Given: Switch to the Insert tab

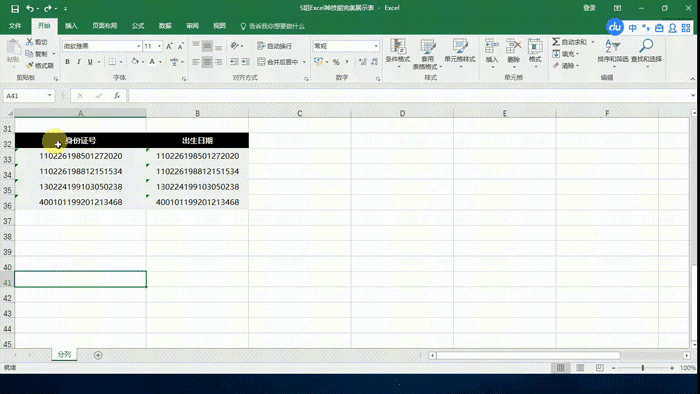Looking at the screenshot, I should point(71,26).
